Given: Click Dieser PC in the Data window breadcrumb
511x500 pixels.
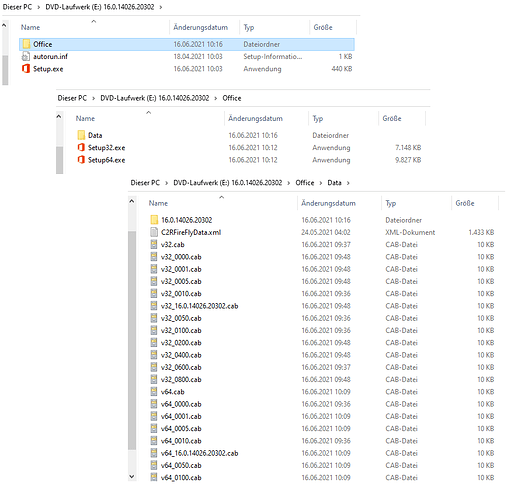Looking at the screenshot, I should click(145, 183).
